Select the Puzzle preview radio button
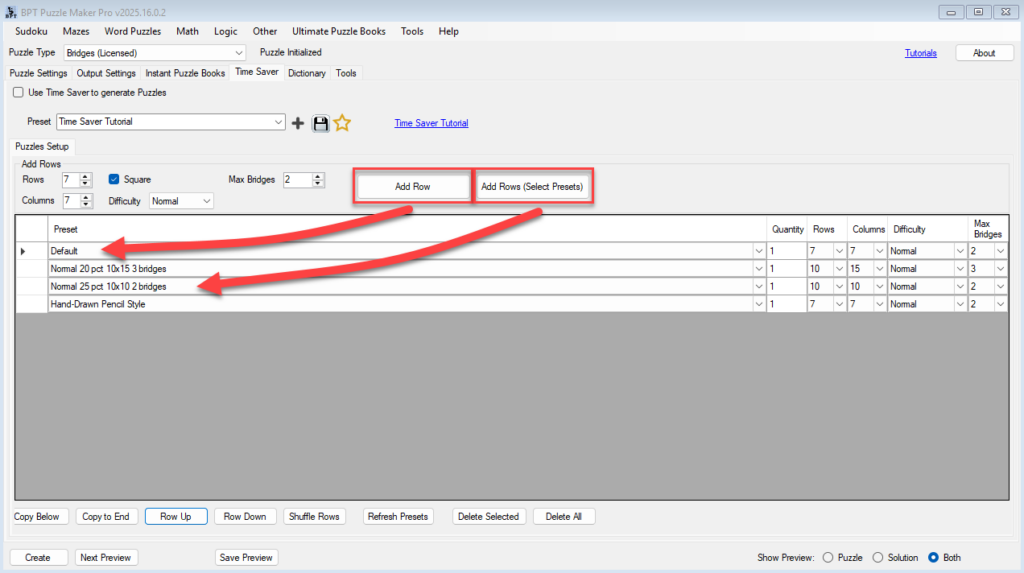 point(827,557)
